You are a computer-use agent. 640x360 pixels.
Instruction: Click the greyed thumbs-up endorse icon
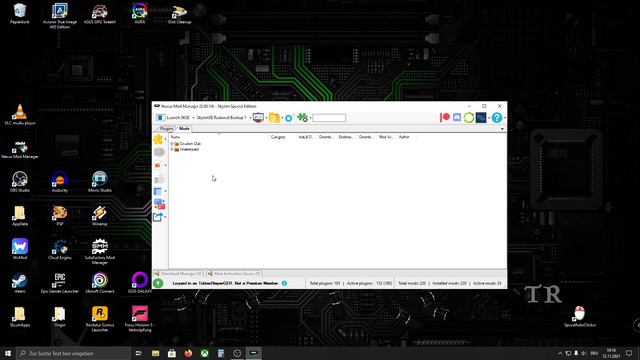pos(159,178)
